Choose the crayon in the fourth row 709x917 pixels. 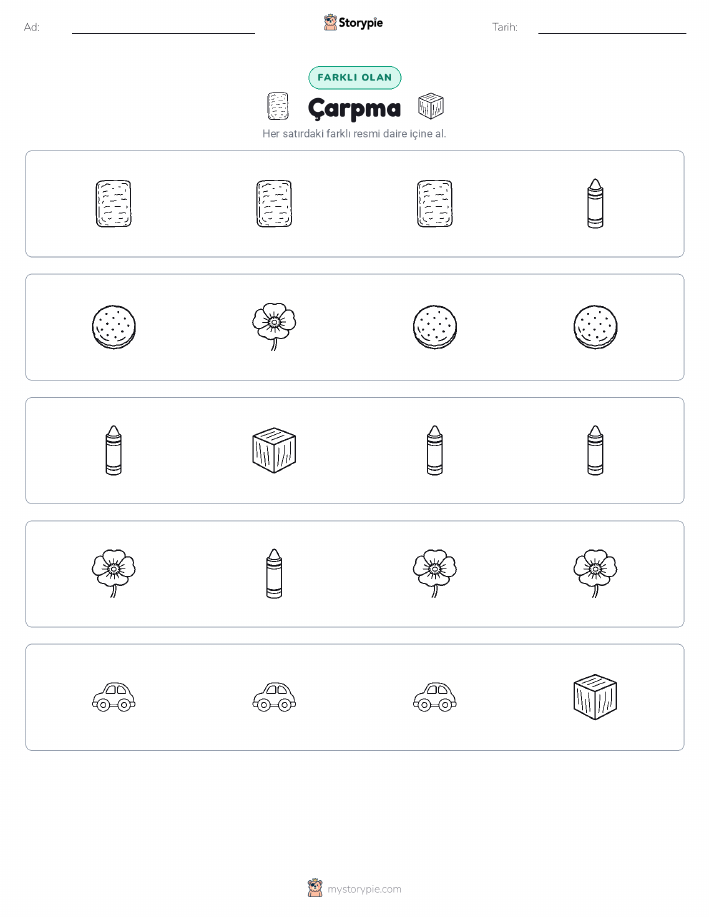274,574
